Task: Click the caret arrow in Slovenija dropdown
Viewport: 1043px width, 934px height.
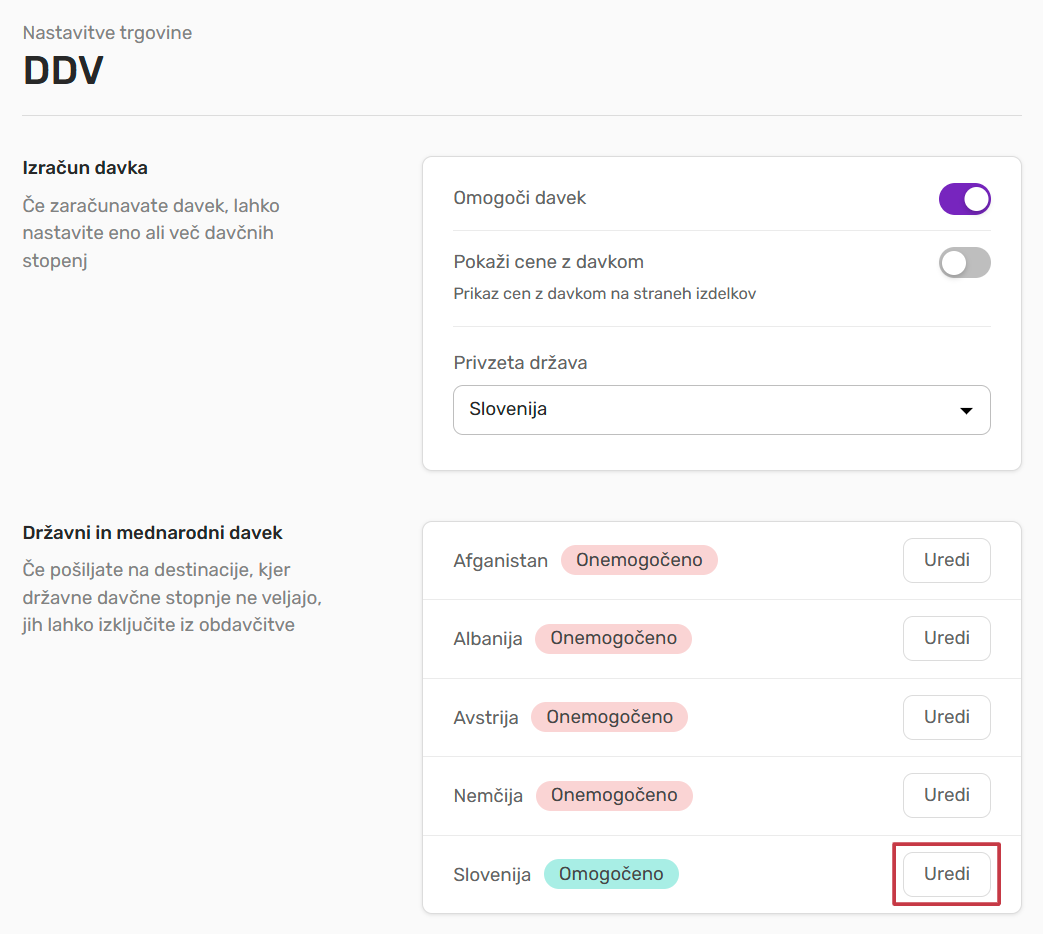Action: [x=965, y=411]
